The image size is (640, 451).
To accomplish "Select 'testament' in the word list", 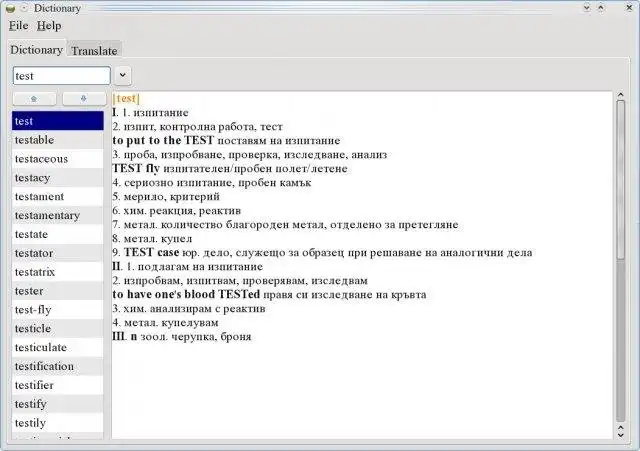I will (58, 196).
